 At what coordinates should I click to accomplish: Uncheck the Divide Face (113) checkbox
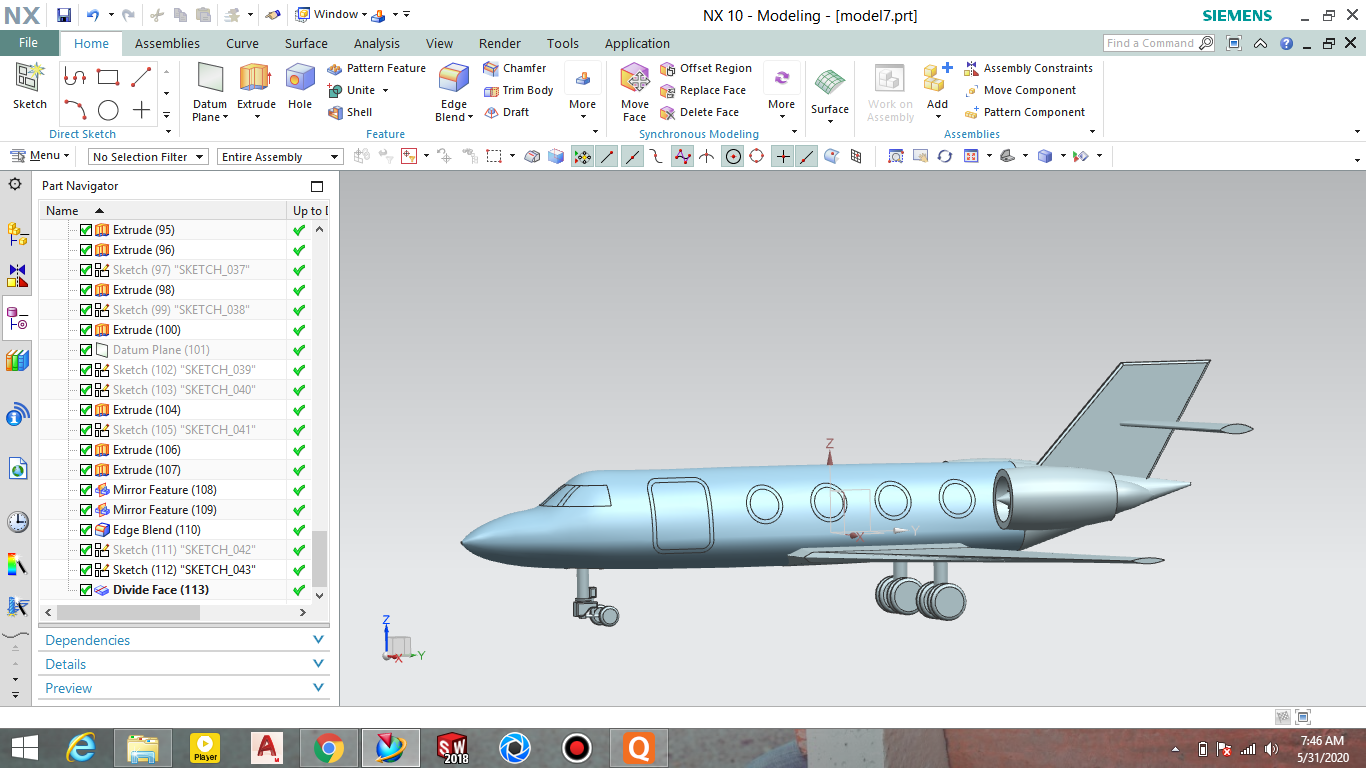click(85, 590)
